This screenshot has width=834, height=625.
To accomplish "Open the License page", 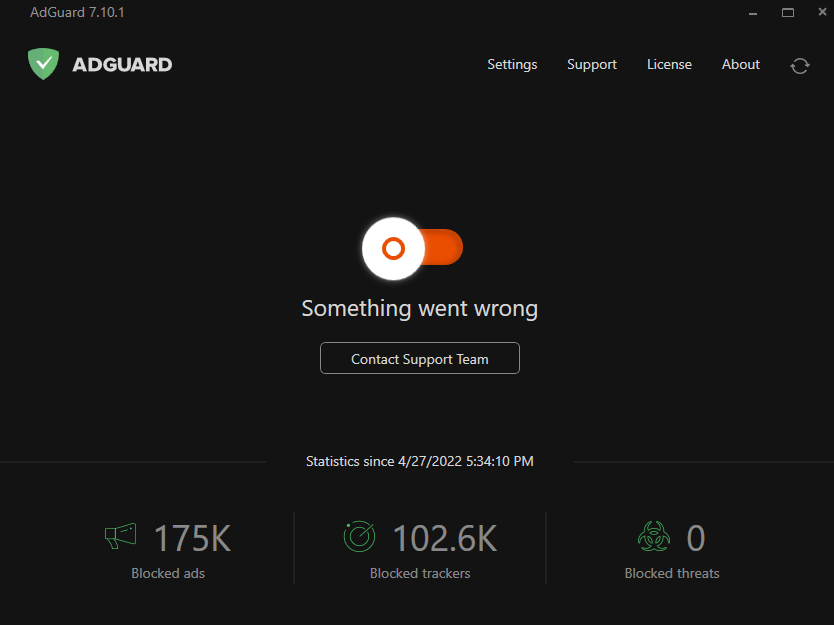I will pyautogui.click(x=669, y=64).
